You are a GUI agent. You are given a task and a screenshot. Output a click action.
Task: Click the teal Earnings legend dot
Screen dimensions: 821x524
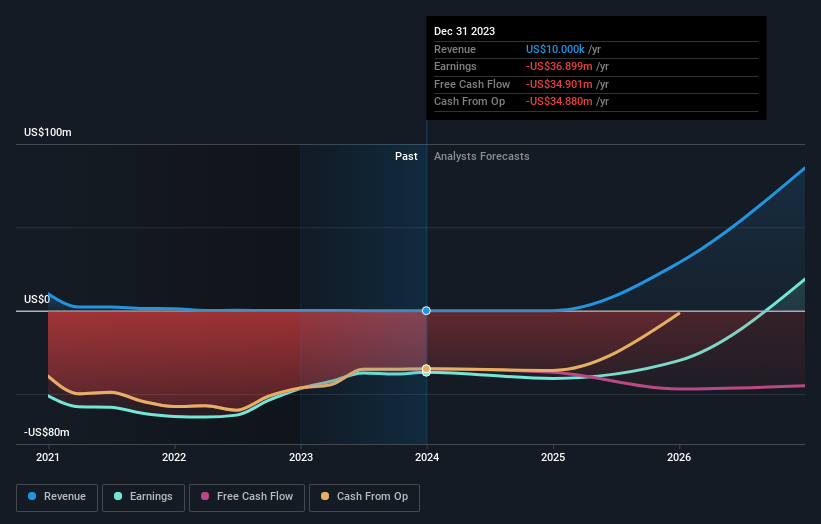[x=118, y=496]
